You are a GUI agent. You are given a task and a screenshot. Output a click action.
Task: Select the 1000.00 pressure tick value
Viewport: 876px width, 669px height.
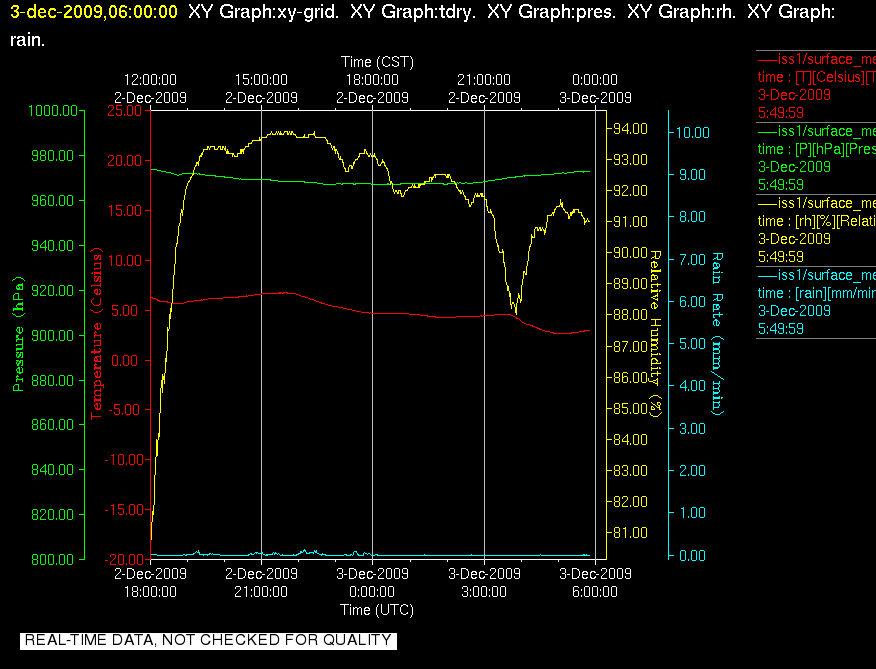(x=53, y=111)
